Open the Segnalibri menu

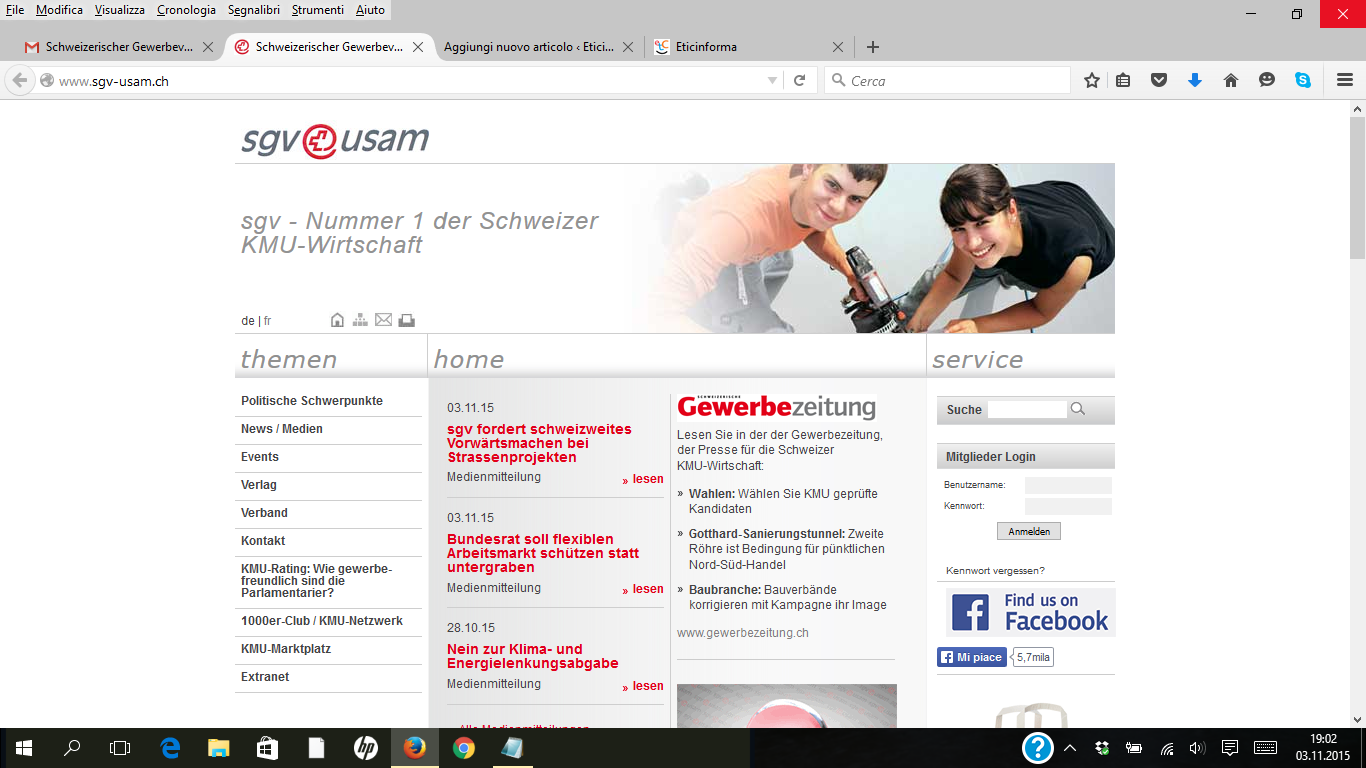point(255,10)
